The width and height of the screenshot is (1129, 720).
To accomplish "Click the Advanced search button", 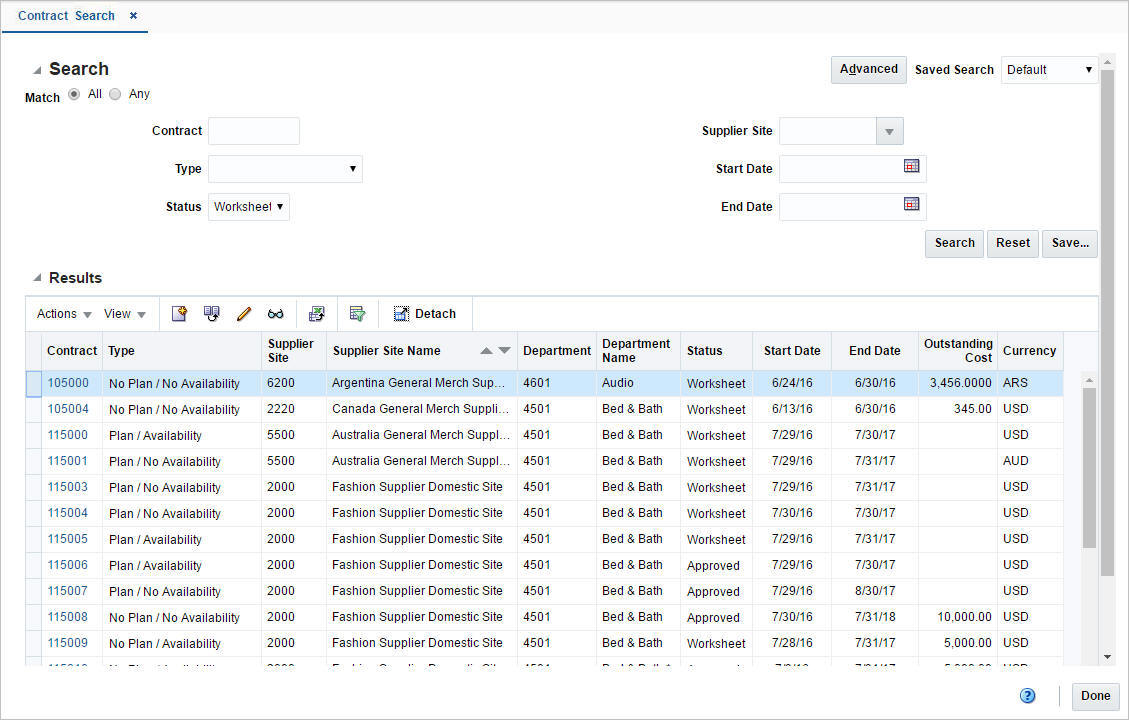I will [x=868, y=69].
